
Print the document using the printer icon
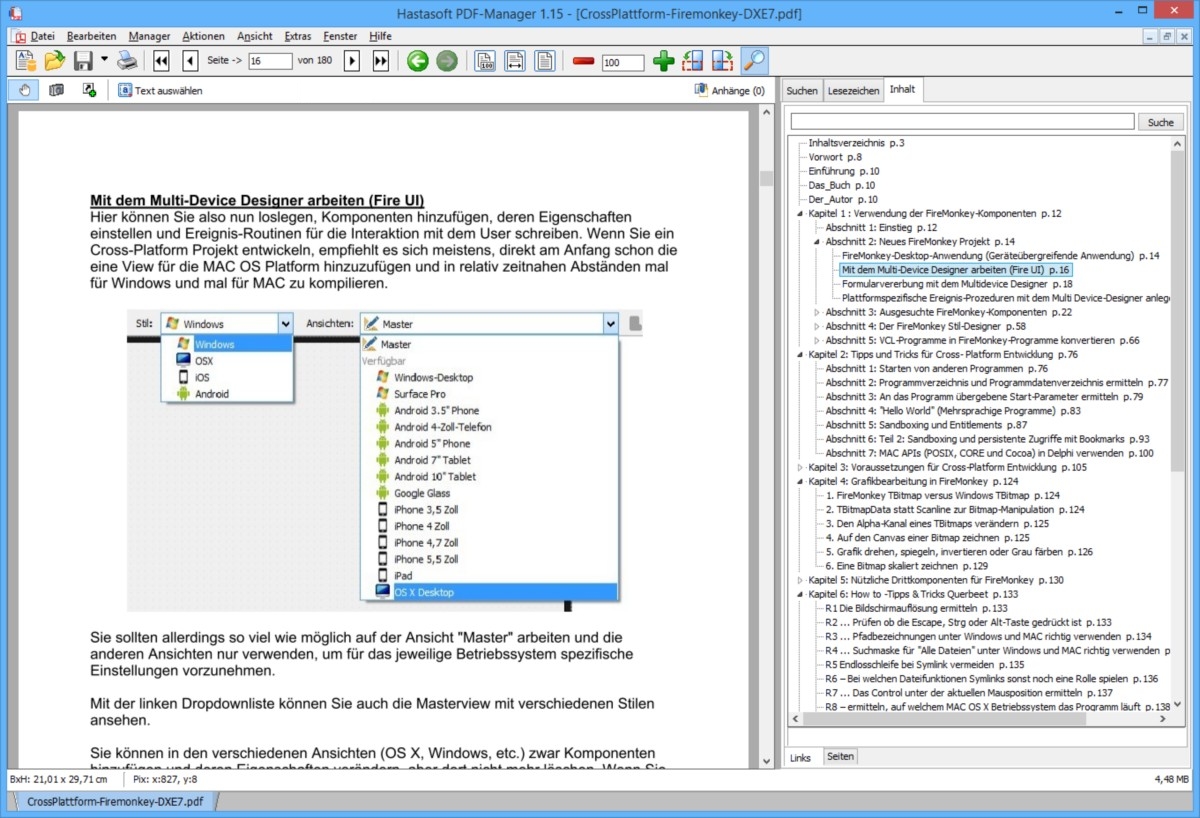[127, 61]
